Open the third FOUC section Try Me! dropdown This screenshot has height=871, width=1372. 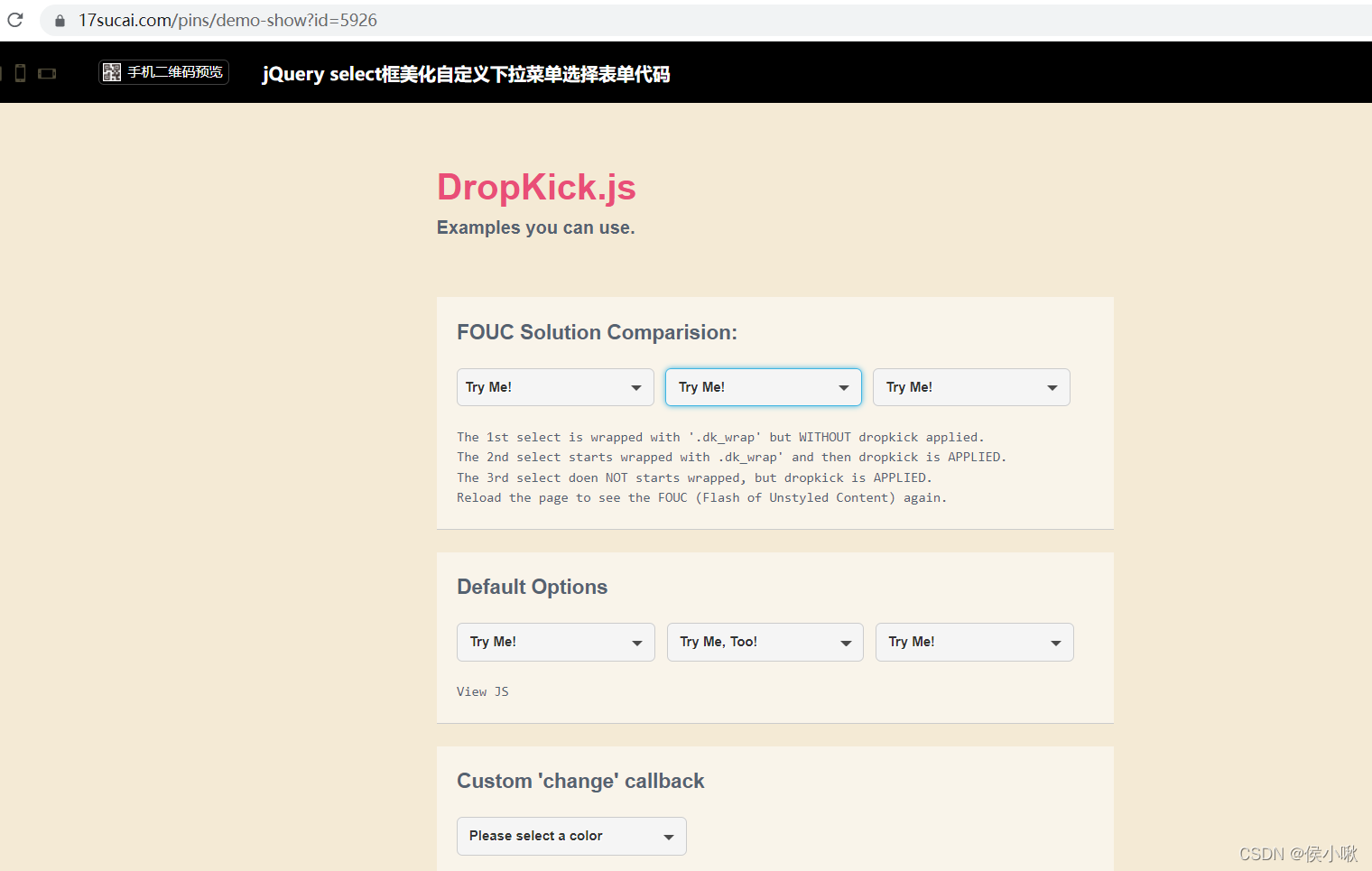[x=971, y=387]
